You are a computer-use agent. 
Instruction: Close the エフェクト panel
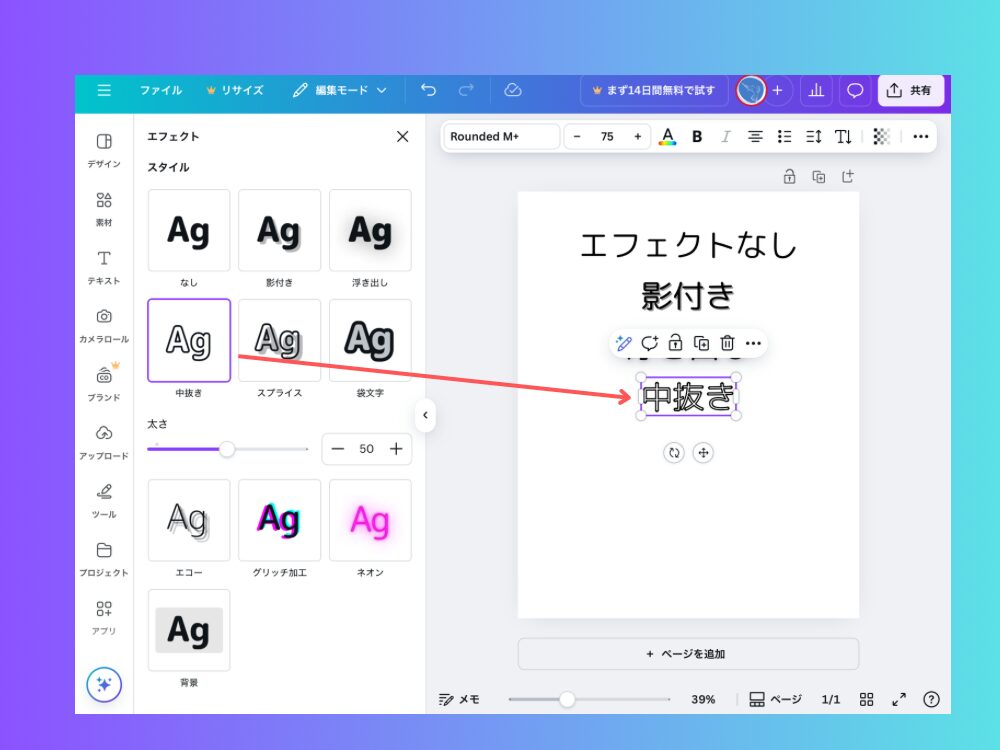pyautogui.click(x=402, y=136)
